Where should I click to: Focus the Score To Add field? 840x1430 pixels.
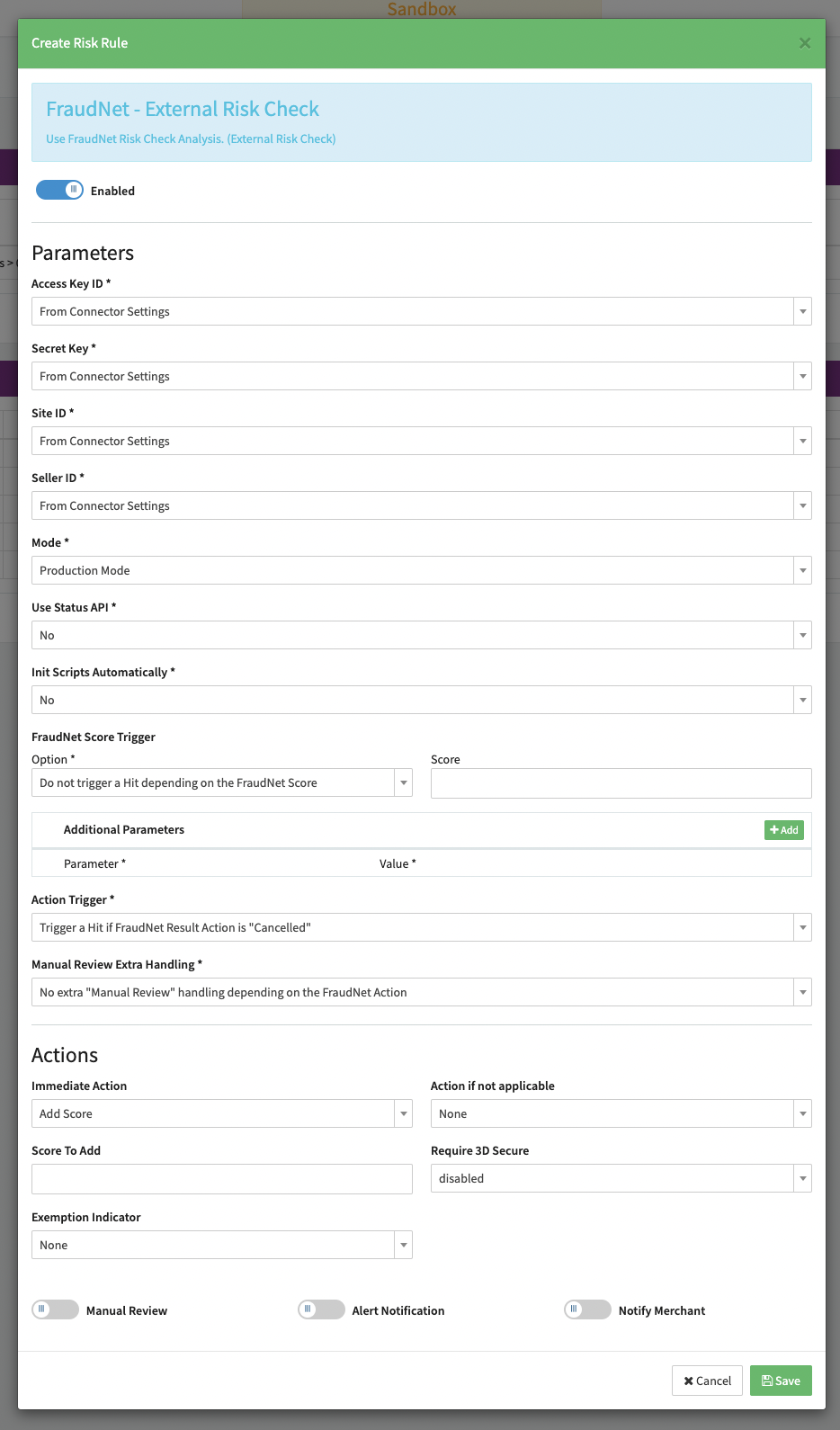click(221, 1179)
